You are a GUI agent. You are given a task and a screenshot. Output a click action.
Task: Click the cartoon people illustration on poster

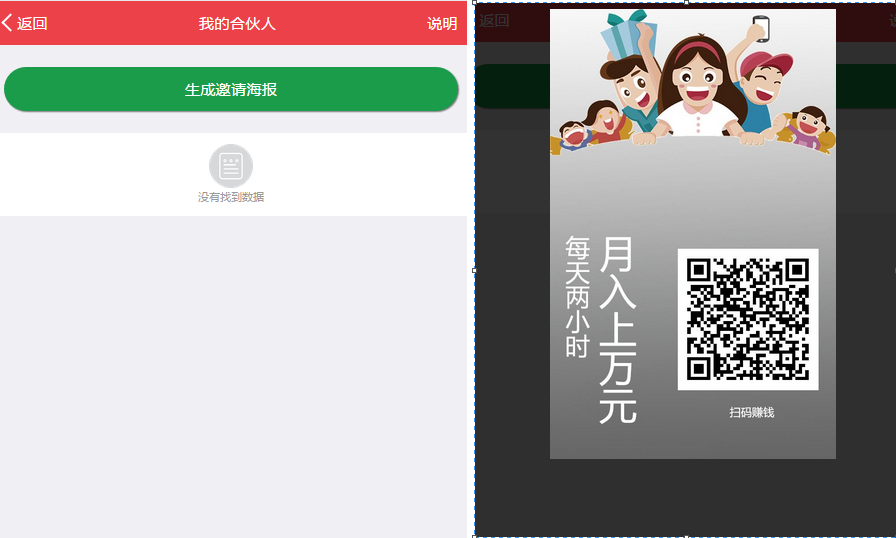pos(693,83)
